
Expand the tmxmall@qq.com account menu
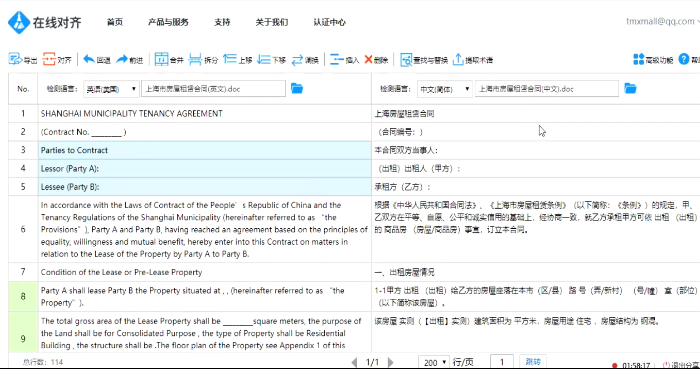(x=662, y=21)
